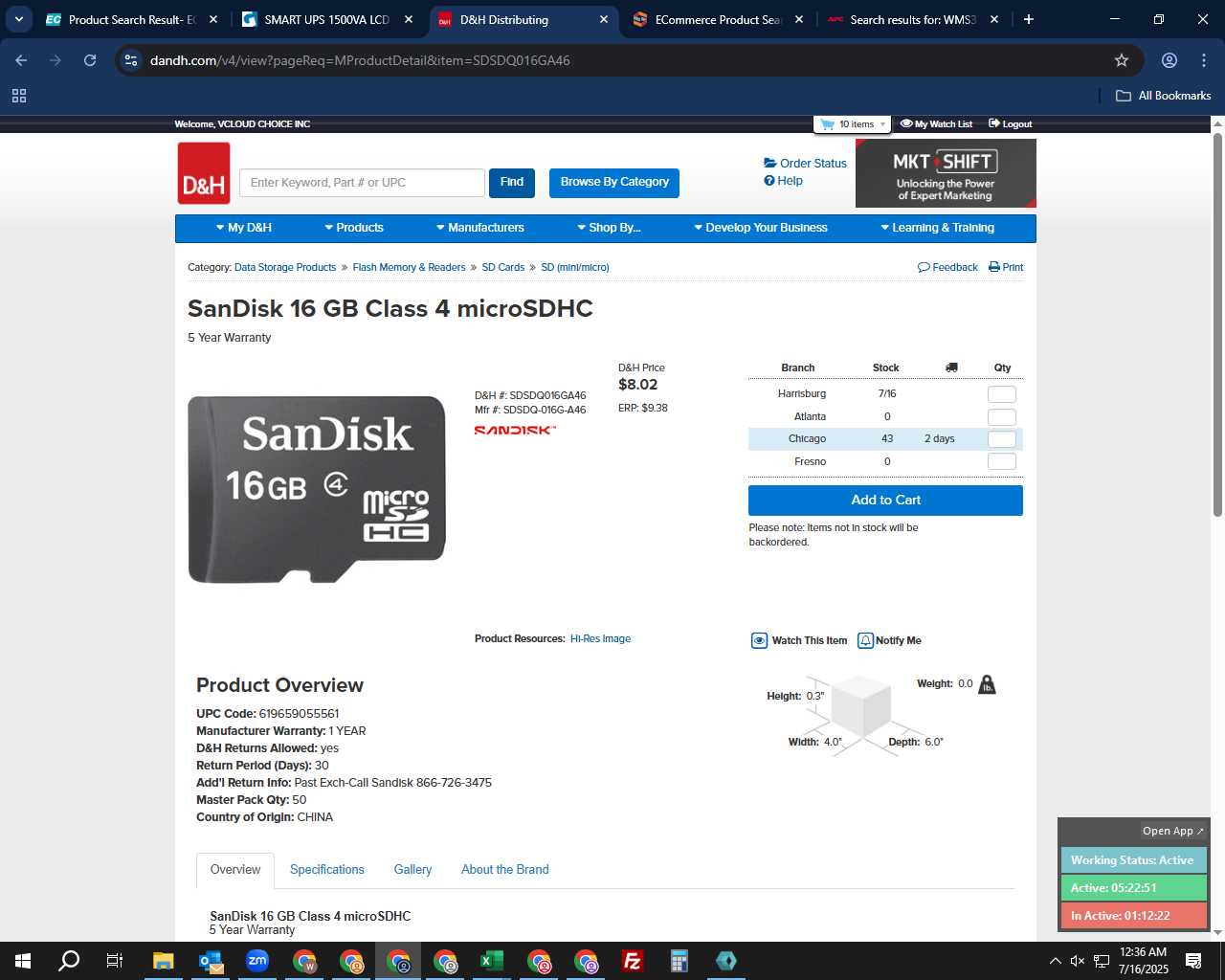Switch to About the Brand tab
This screenshot has height=980, width=1225.
point(505,869)
